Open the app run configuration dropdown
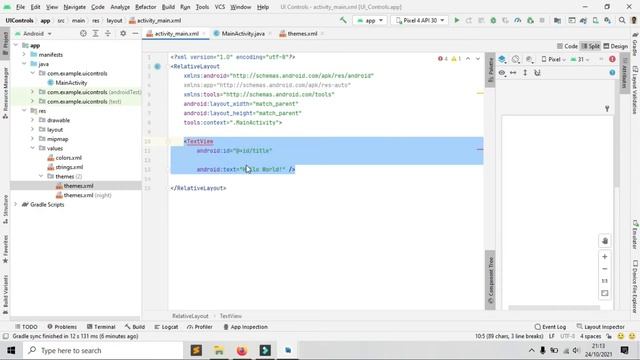Image resolution: width=640 pixels, height=360 pixels. 370,20
